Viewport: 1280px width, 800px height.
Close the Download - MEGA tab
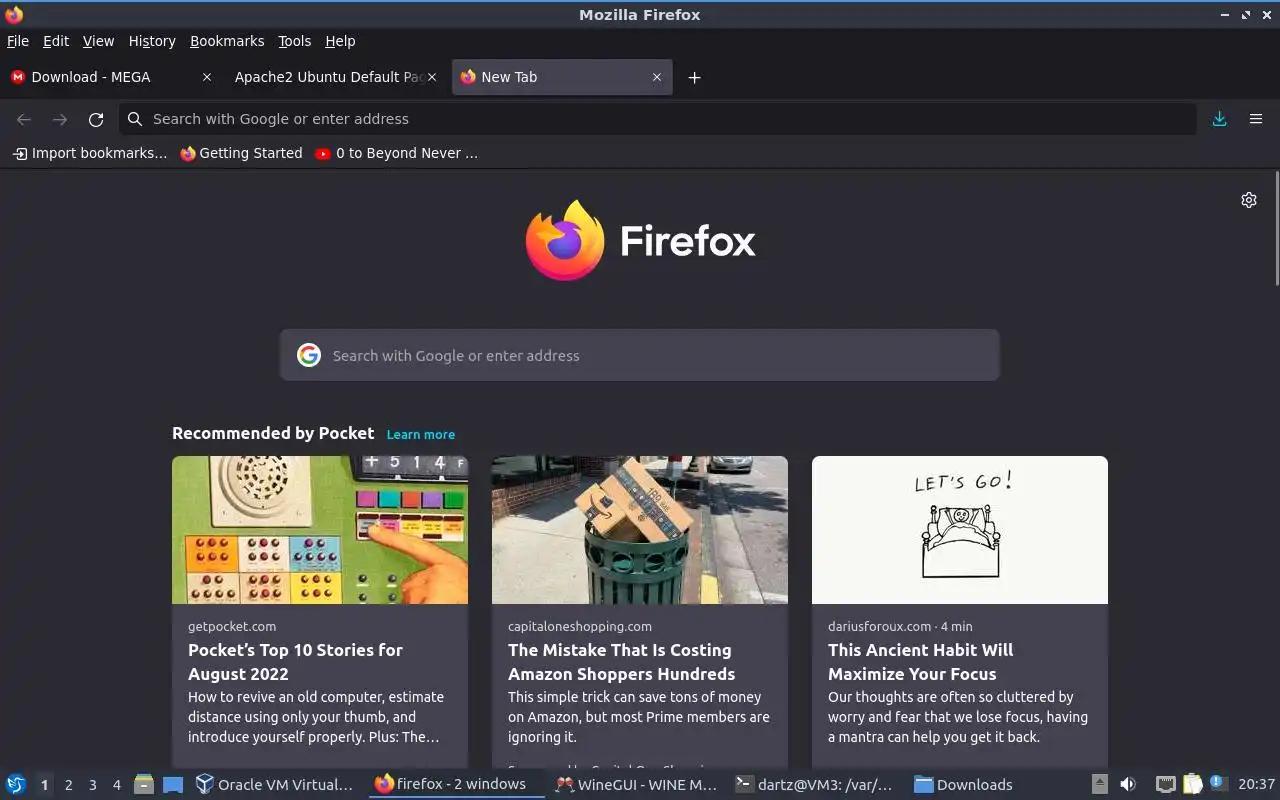(x=207, y=77)
